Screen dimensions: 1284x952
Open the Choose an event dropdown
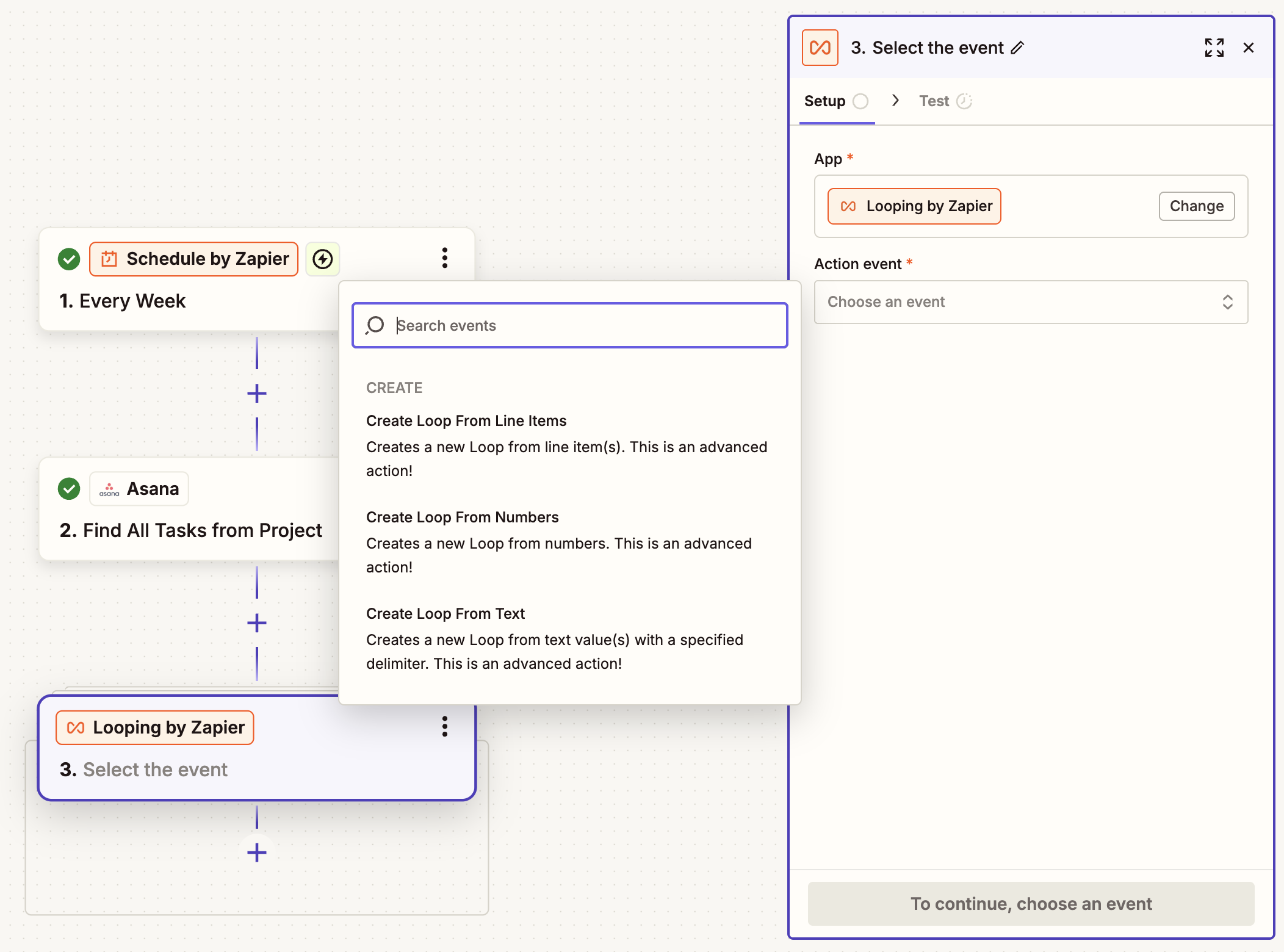1031,302
